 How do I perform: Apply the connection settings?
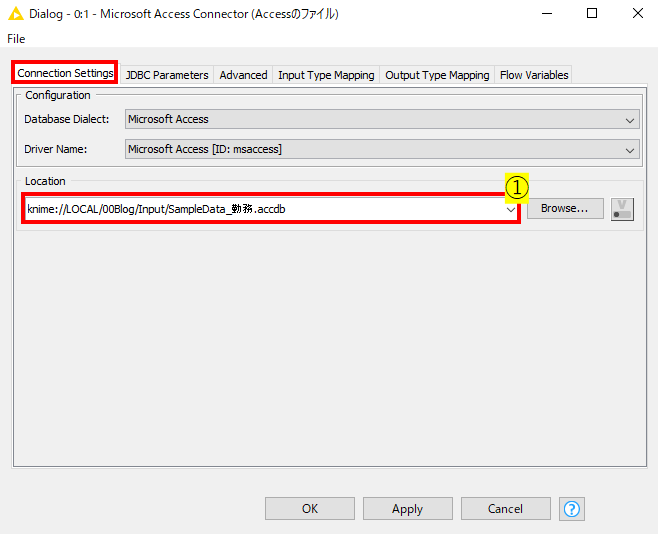click(x=407, y=508)
